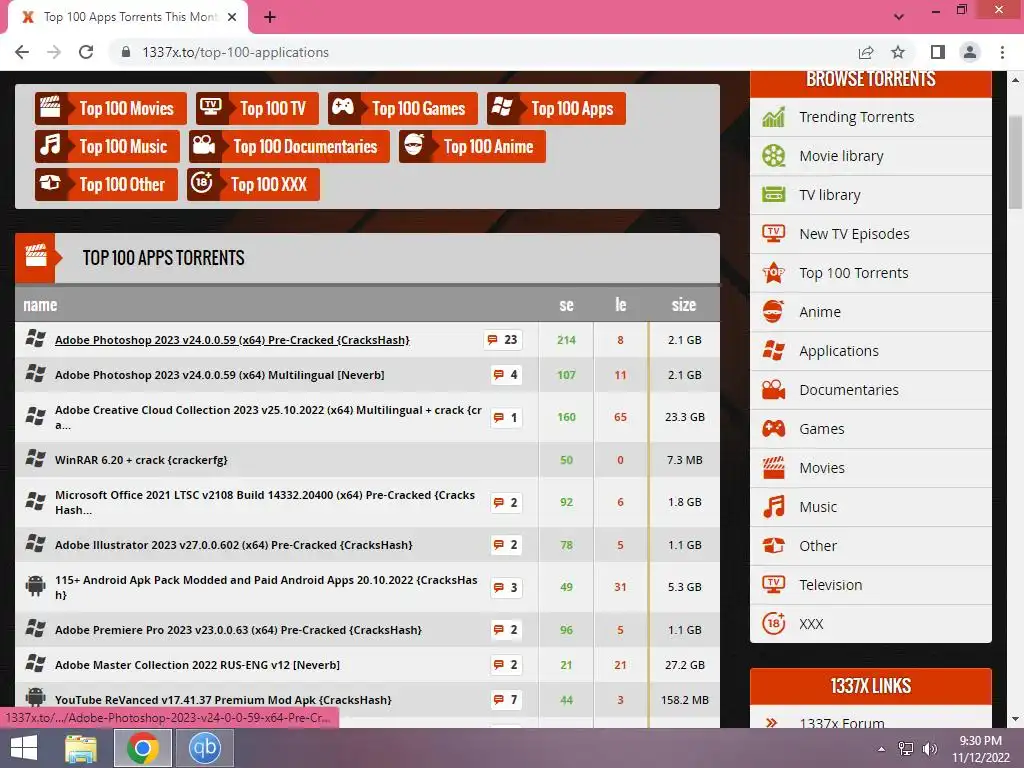
Task: Open the Applications link in Browse Torrents
Action: [x=839, y=351]
